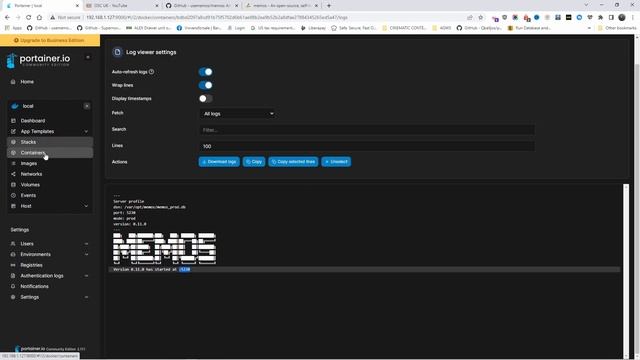
Task: Expand Environments submenu chevron
Action: 86,254
